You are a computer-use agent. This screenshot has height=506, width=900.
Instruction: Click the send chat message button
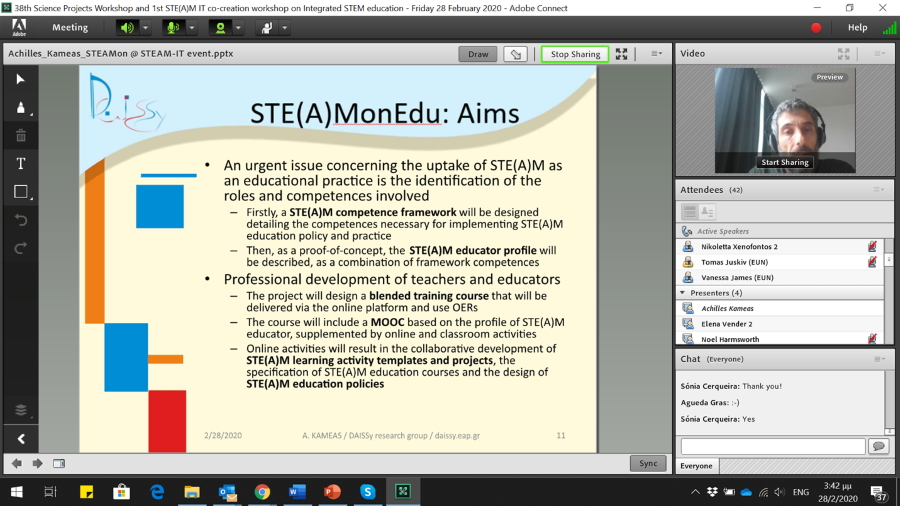878,446
